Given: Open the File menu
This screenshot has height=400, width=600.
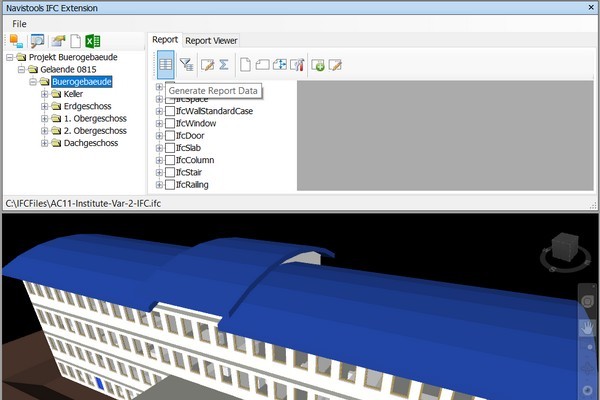Looking at the screenshot, I should (x=20, y=23).
